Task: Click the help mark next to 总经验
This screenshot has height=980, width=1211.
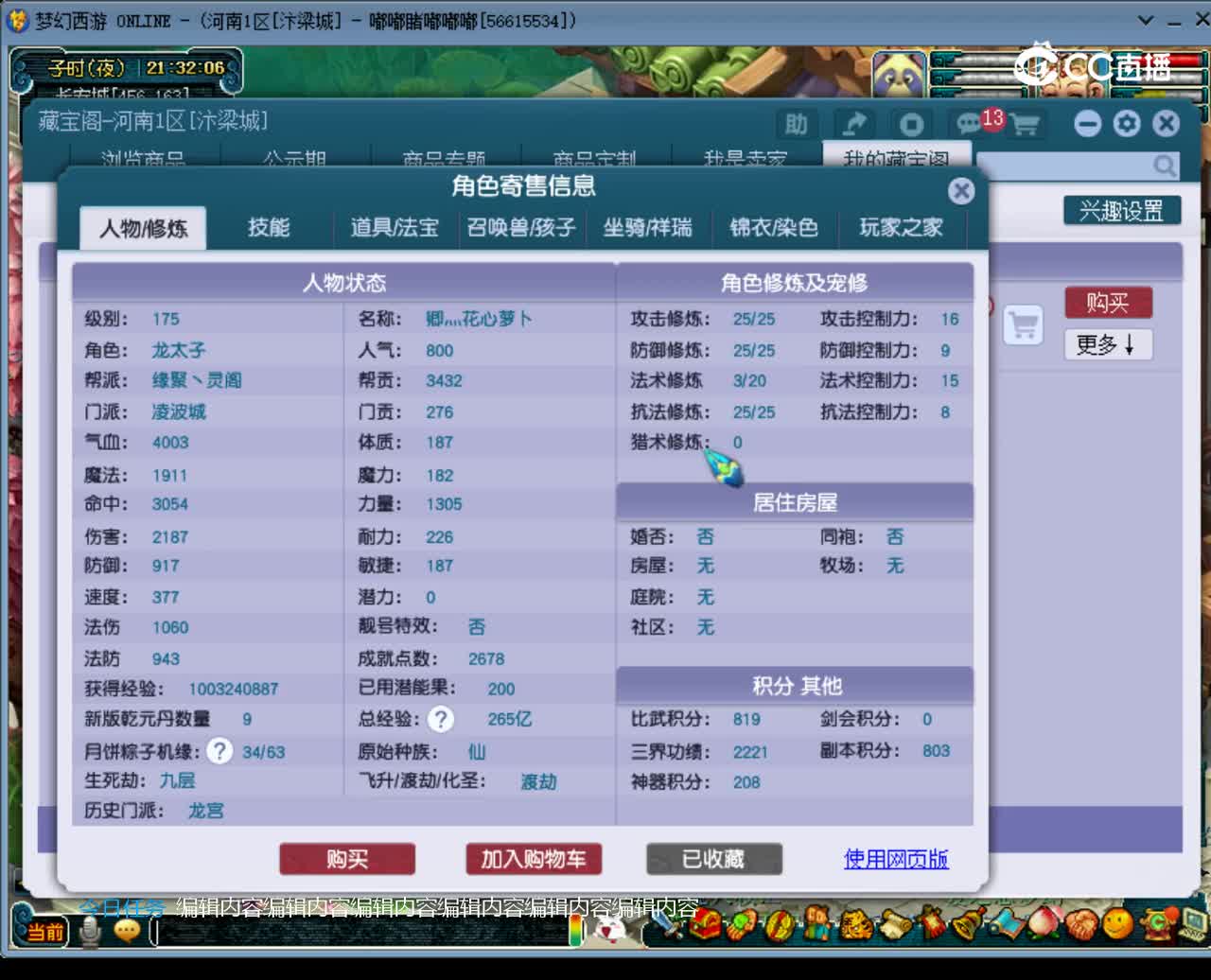Action: (440, 720)
